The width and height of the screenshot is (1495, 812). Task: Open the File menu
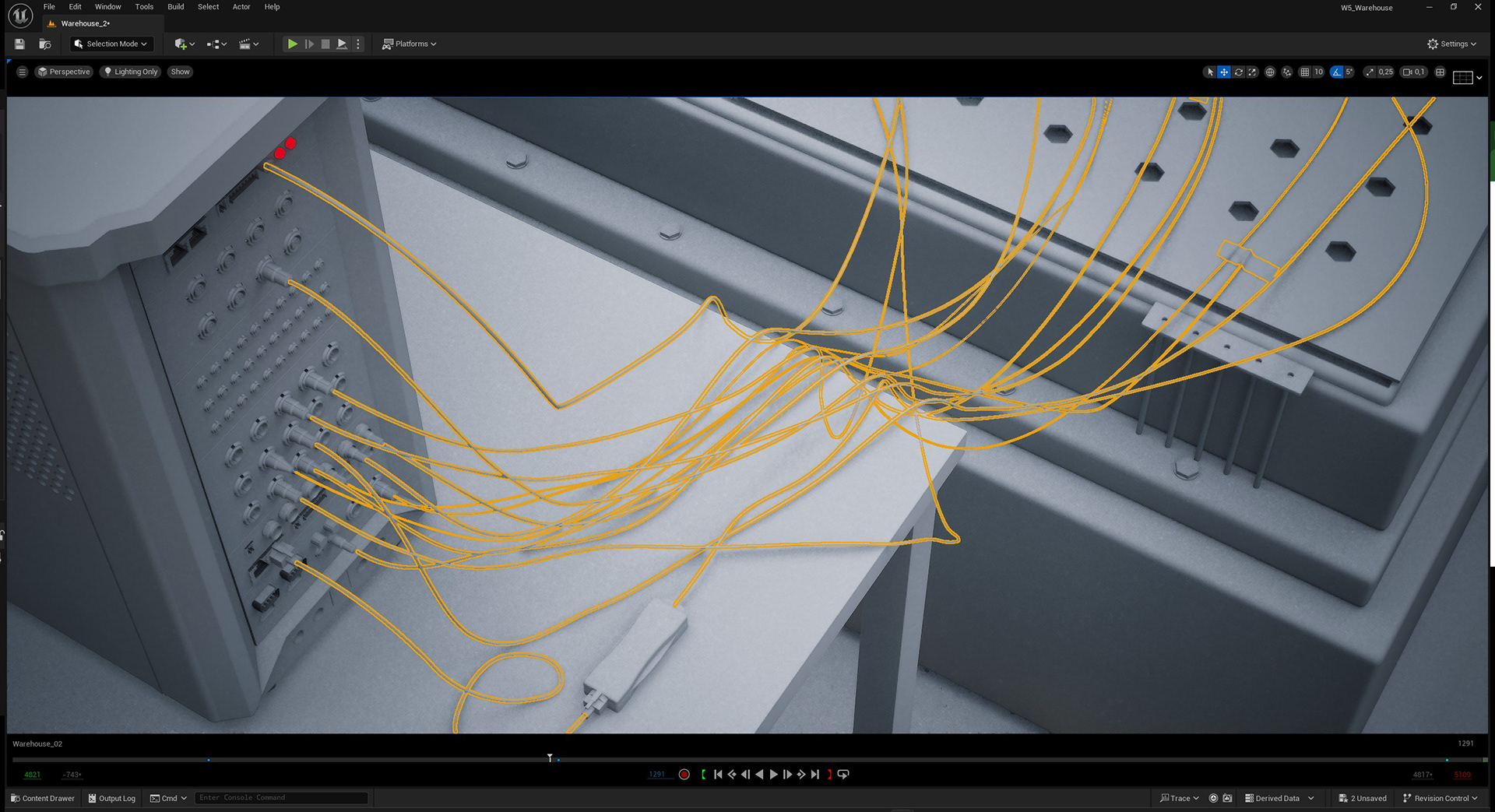[49, 7]
